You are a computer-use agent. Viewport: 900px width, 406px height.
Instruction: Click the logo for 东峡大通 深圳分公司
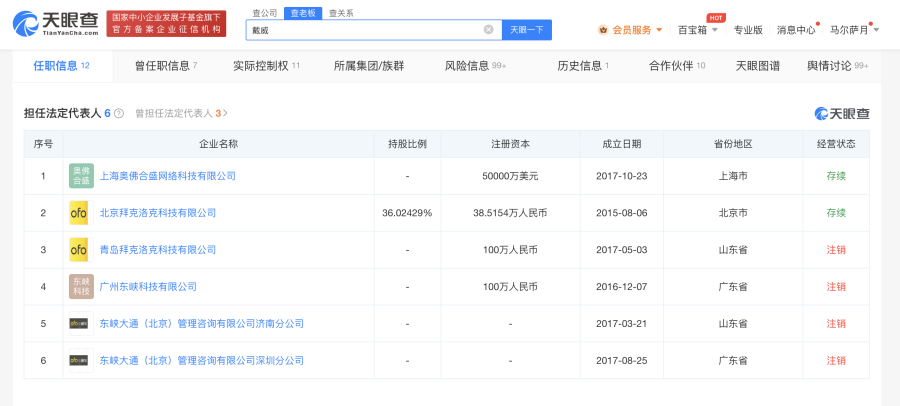pyautogui.click(x=79, y=360)
